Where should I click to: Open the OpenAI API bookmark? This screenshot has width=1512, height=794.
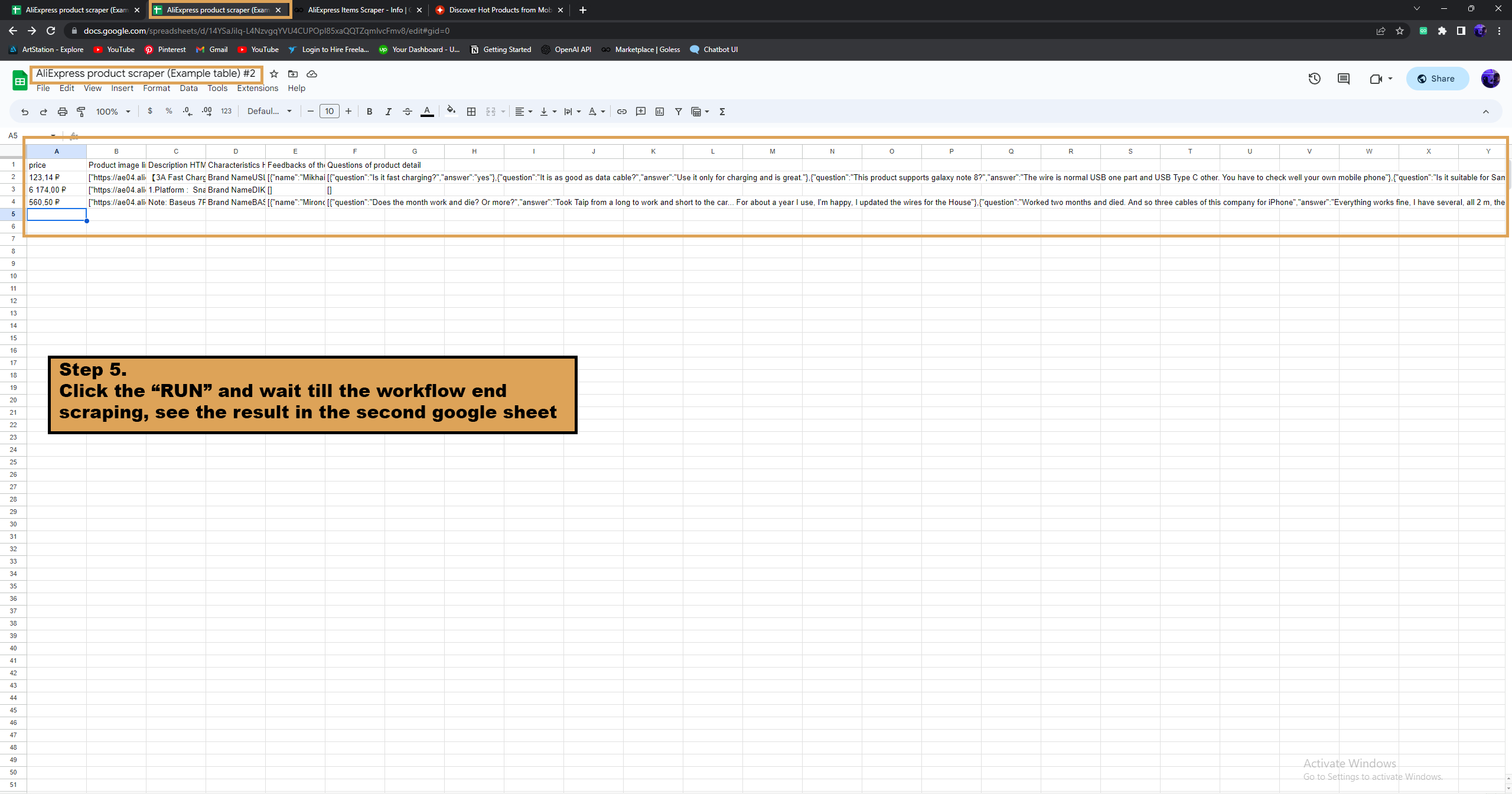pos(566,50)
